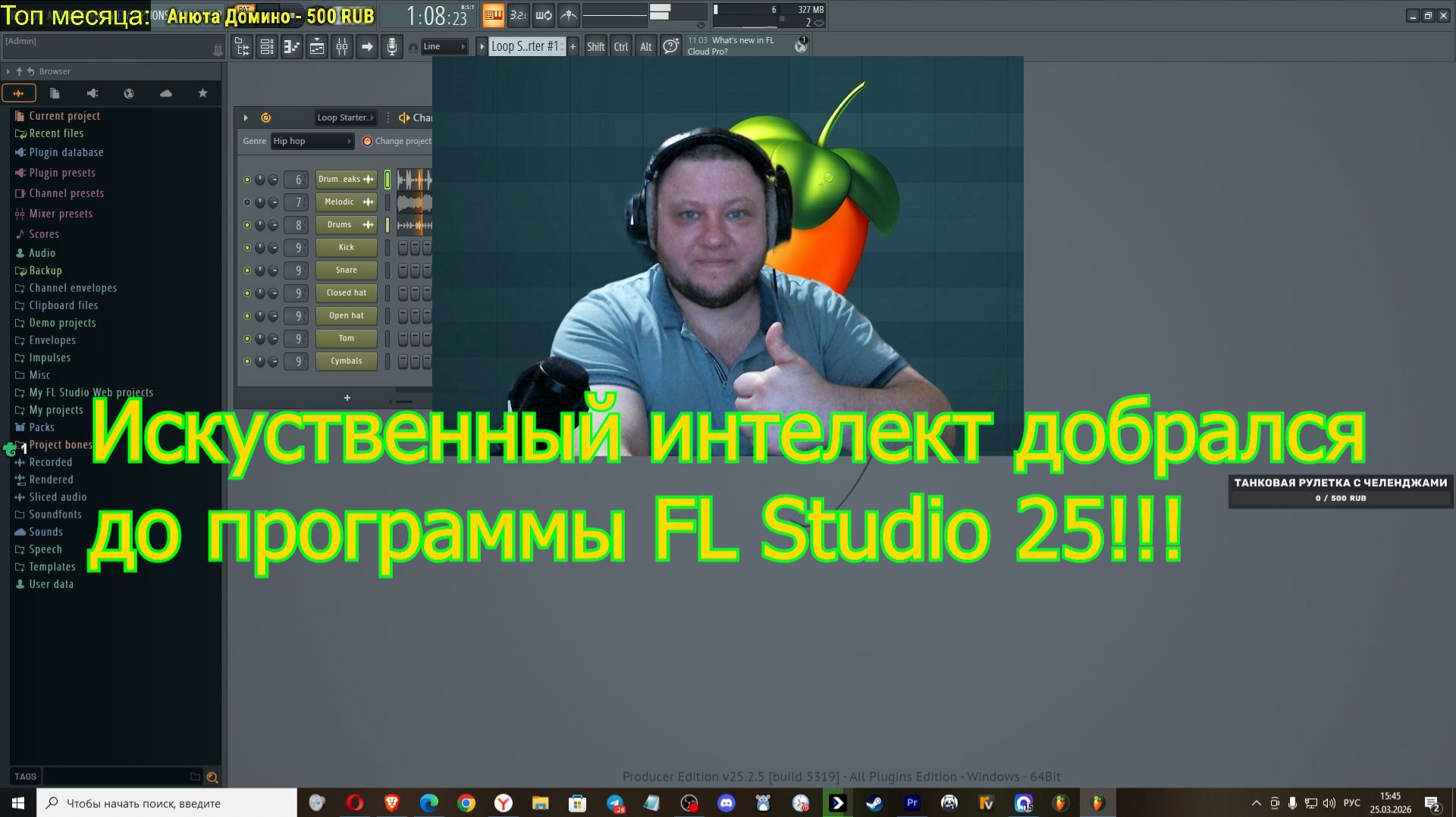Screen dimensions: 1456x817
Task: Click the Channel rack icon in toolbar
Action: pos(267,46)
